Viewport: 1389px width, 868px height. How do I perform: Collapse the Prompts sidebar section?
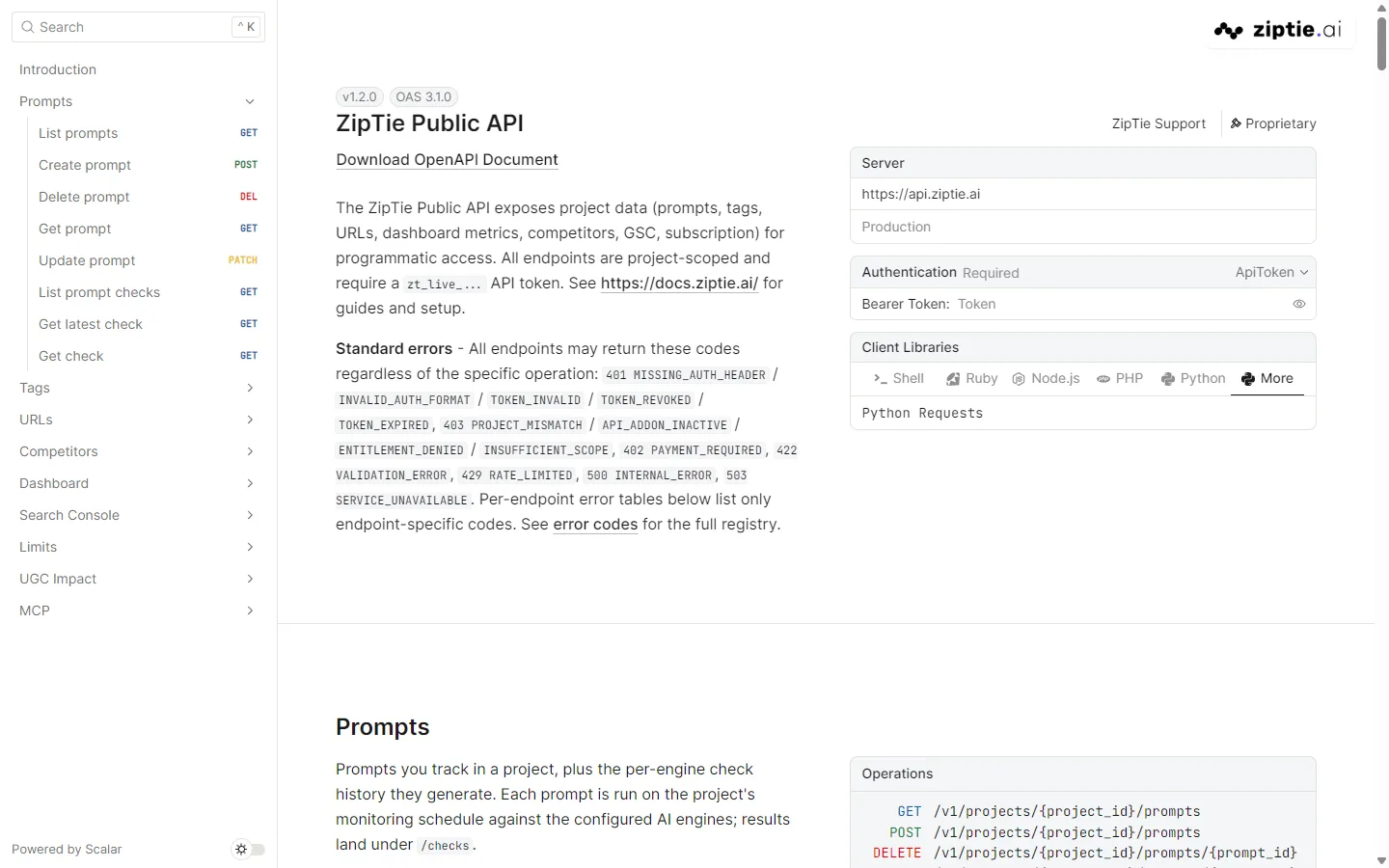point(139,101)
